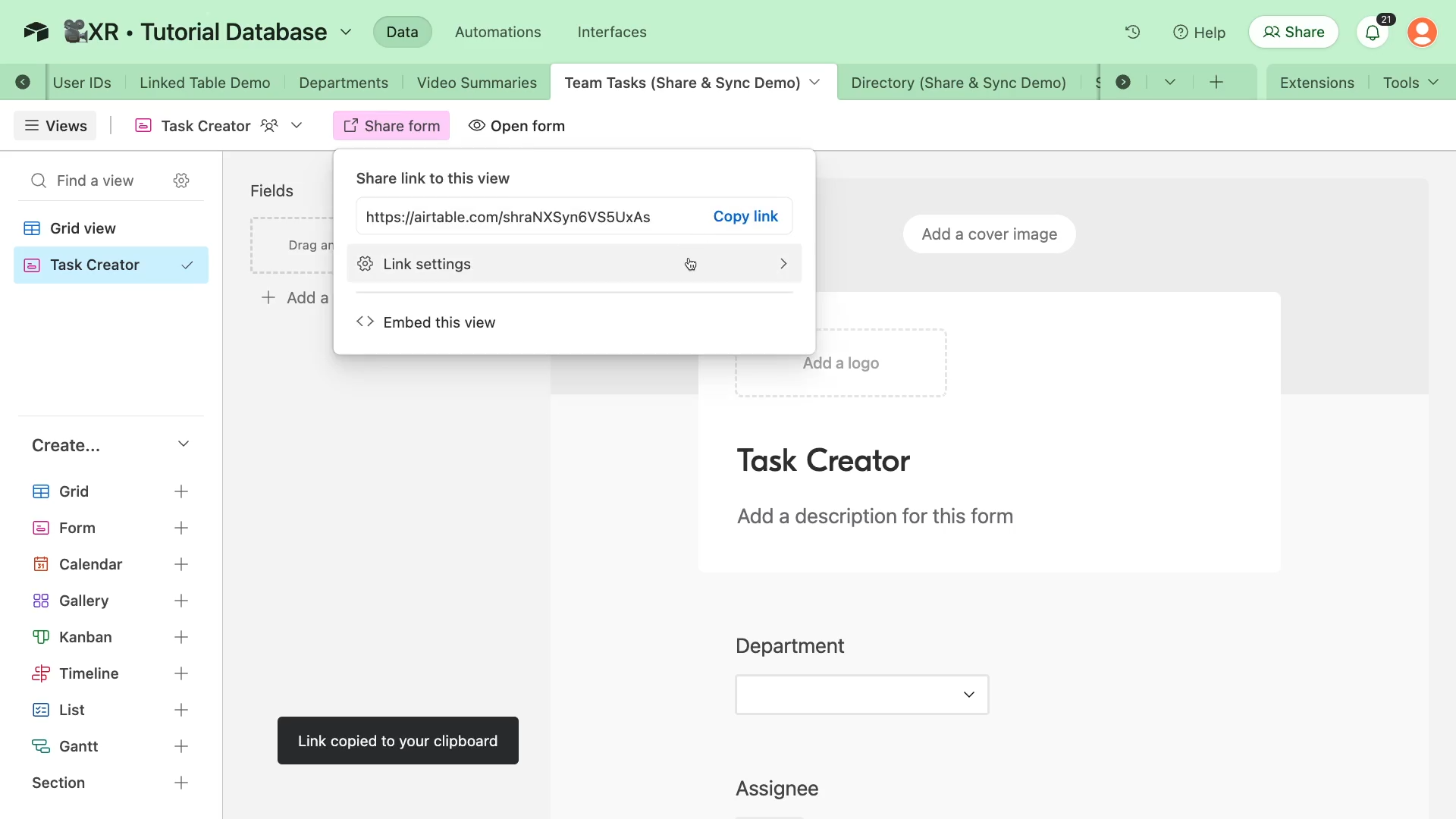Collapse the Create section chevron
1456x819 pixels.
[183, 444]
